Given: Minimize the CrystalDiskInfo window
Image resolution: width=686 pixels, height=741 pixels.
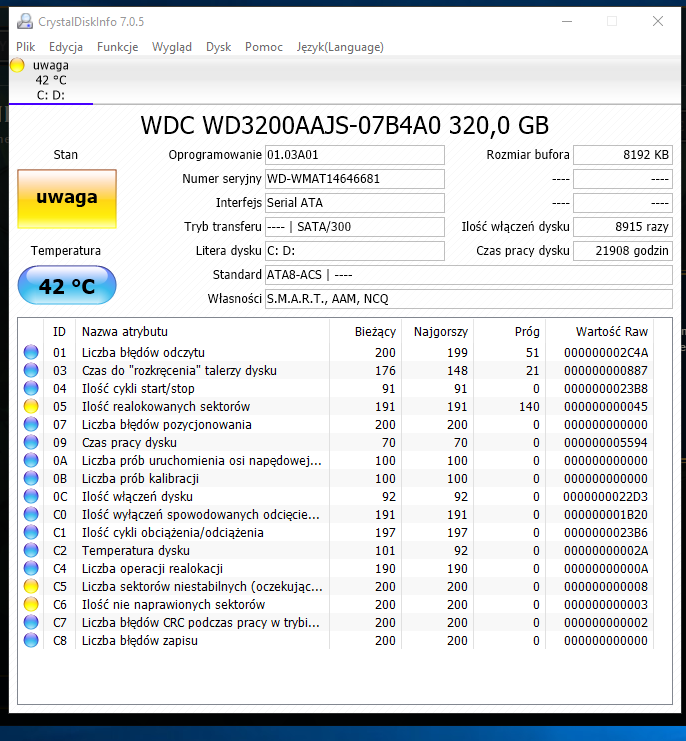Looking at the screenshot, I should 567,21.
